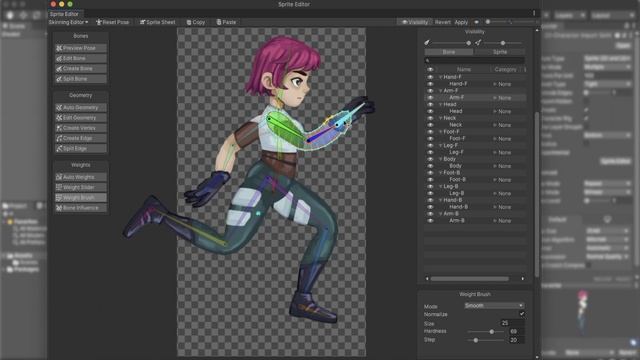640x360 pixels.
Task: Adjust the bone opacity slider
Action: tap(451, 43)
